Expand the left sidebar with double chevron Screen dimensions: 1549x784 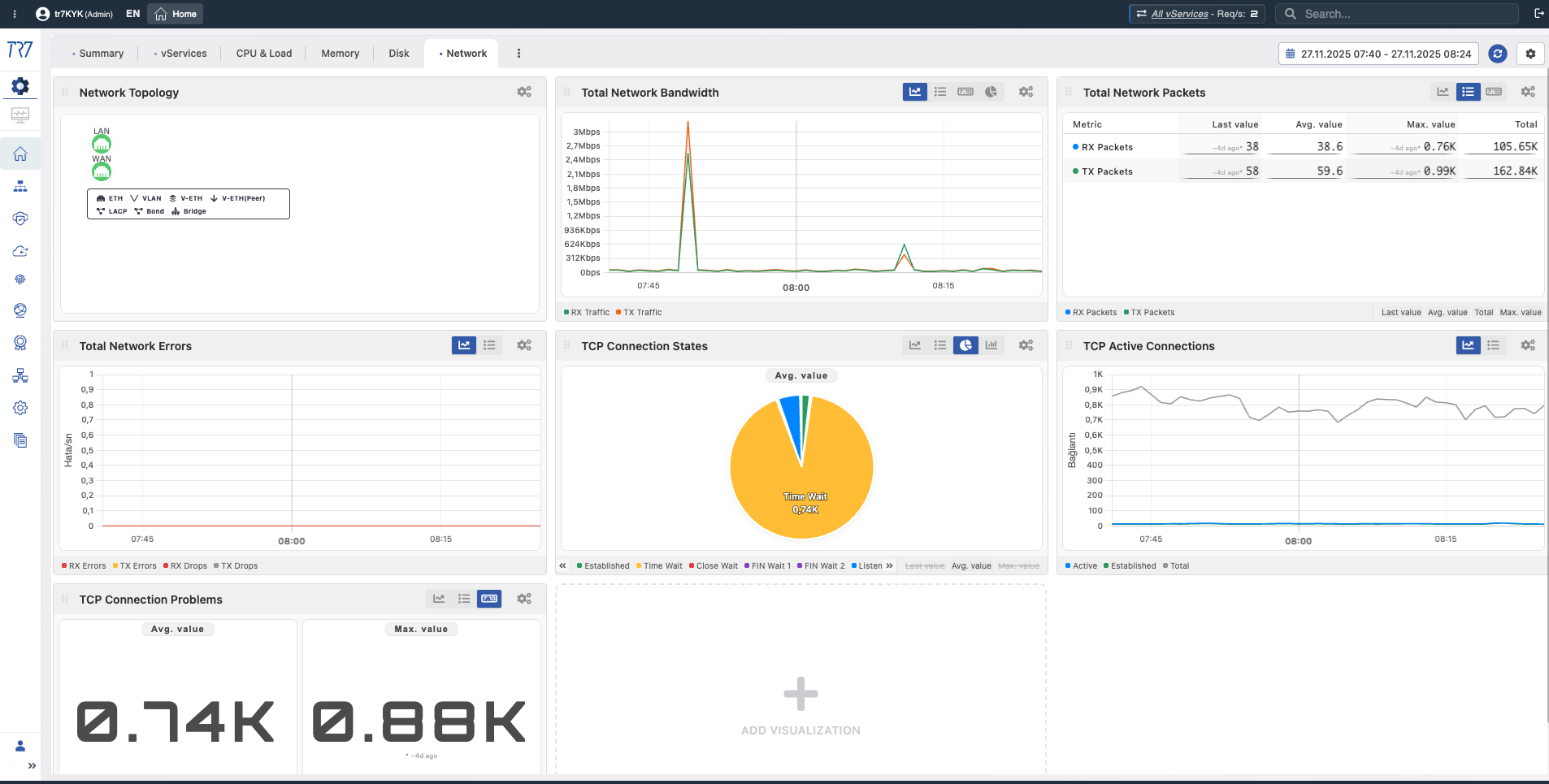coord(32,765)
